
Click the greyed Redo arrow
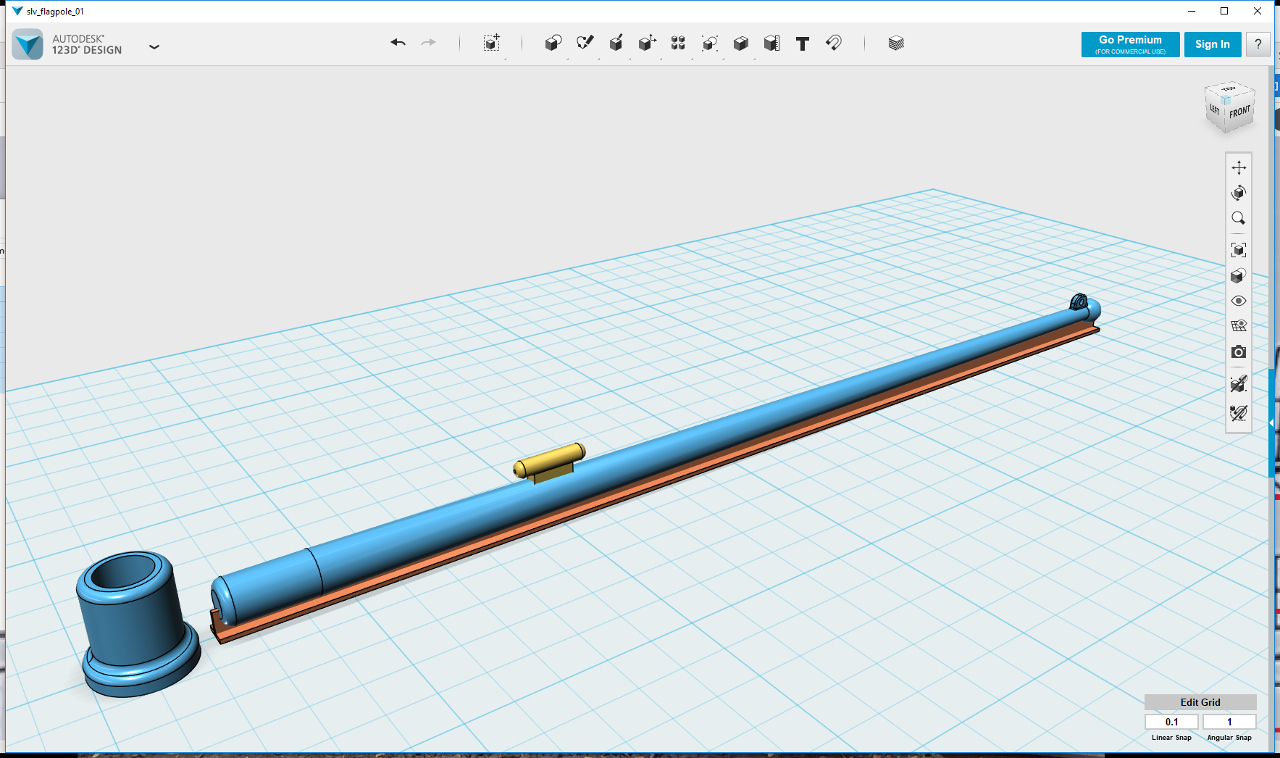point(429,43)
